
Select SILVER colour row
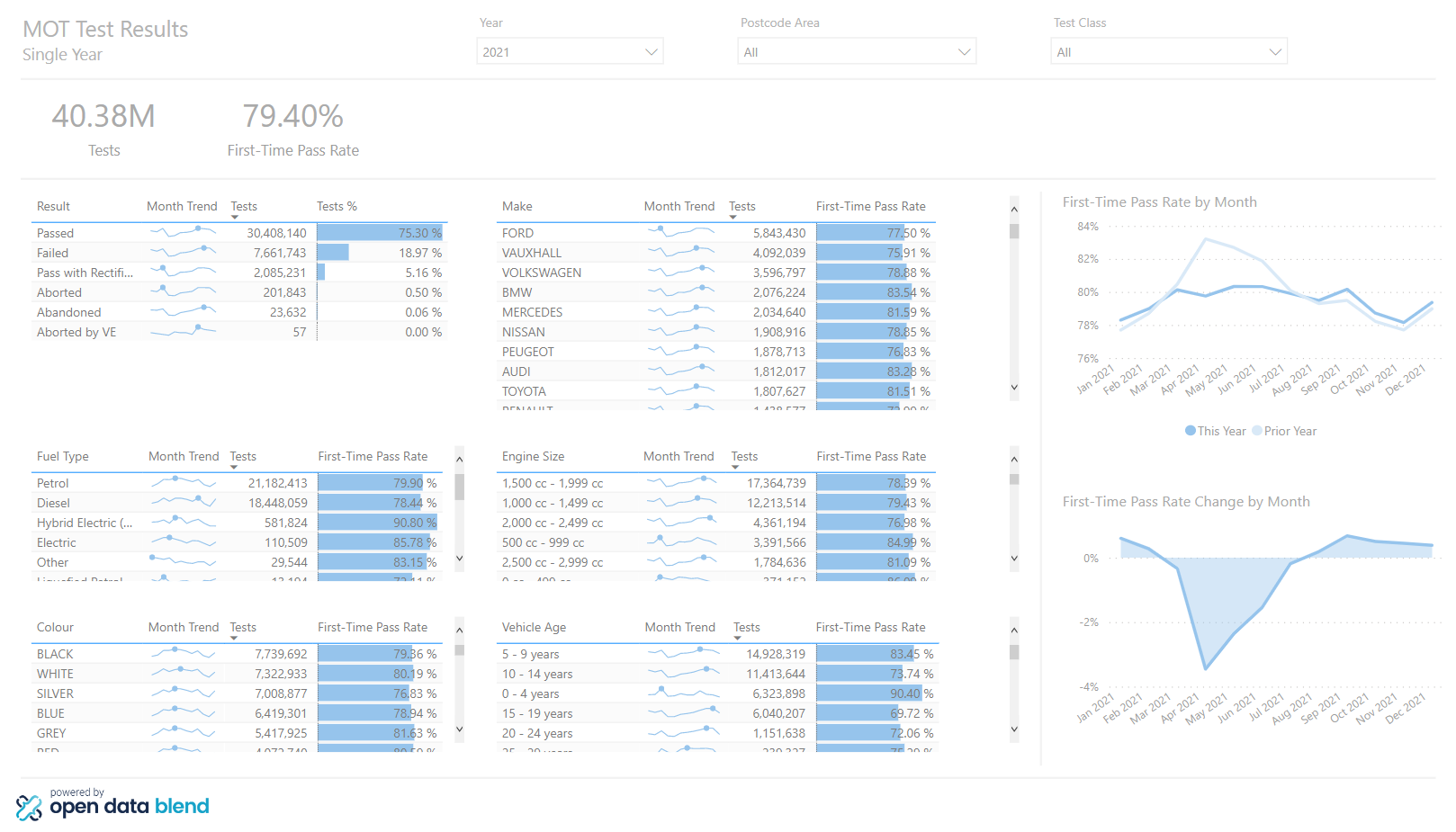236,693
